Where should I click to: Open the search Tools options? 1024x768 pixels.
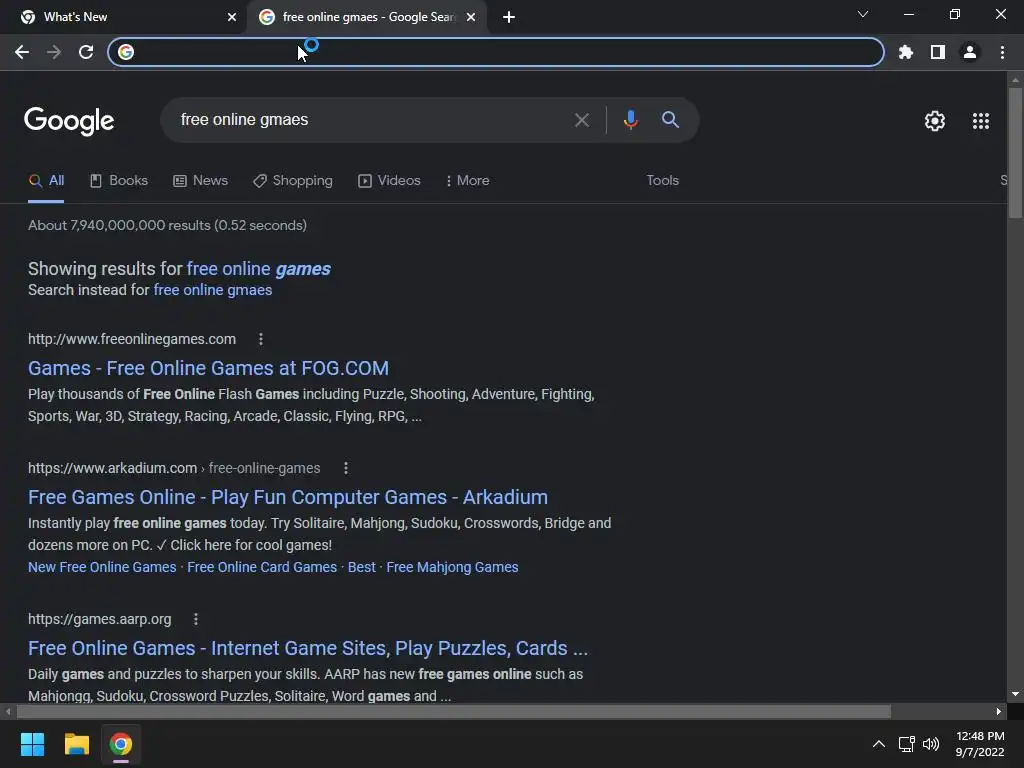coord(662,181)
